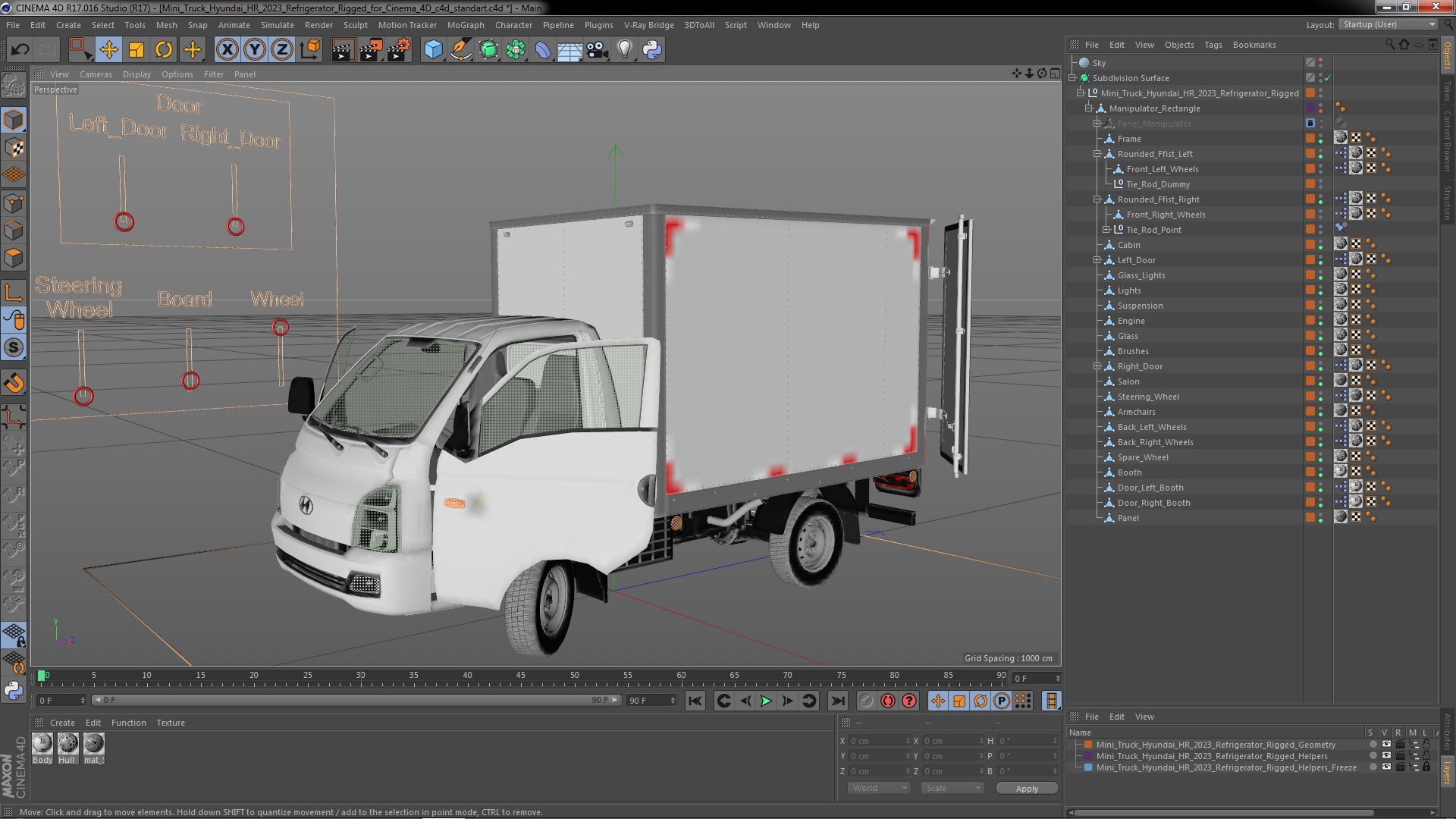Toggle Autokeying button

coord(887,701)
